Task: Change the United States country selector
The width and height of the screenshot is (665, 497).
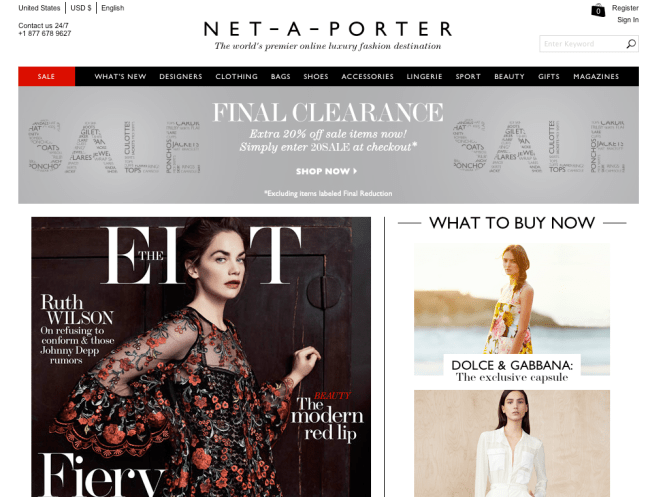Action: click(x=39, y=8)
